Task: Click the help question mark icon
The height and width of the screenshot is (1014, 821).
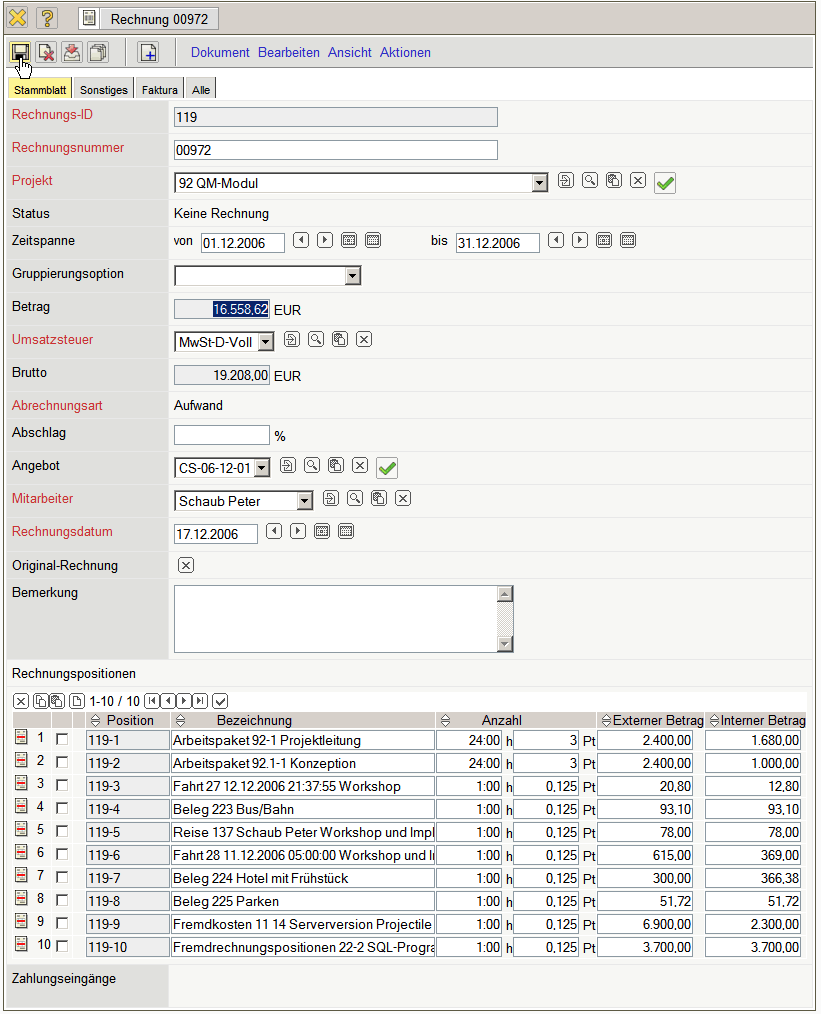Action: point(47,18)
